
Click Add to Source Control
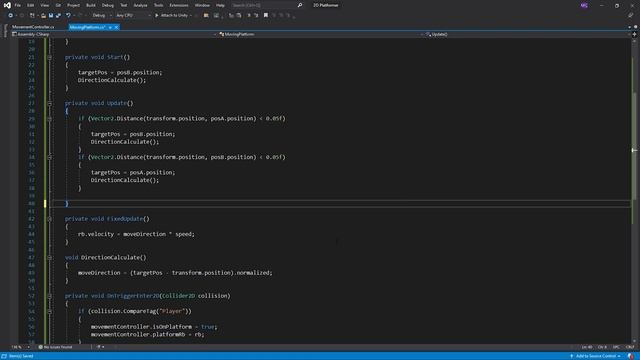pyautogui.click(x=596, y=356)
